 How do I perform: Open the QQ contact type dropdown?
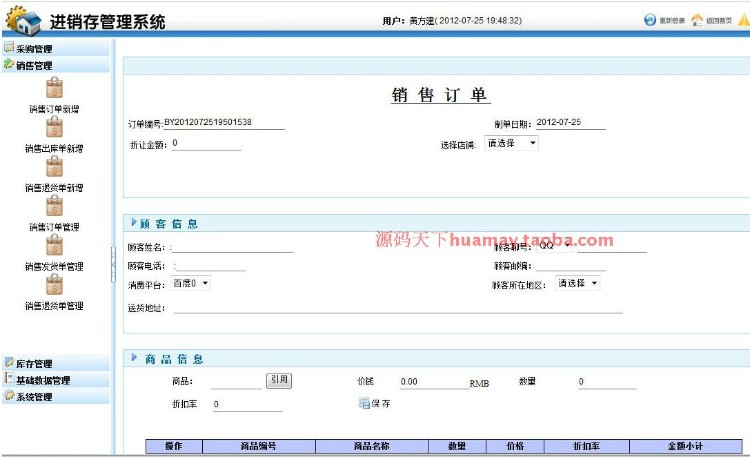coord(555,245)
